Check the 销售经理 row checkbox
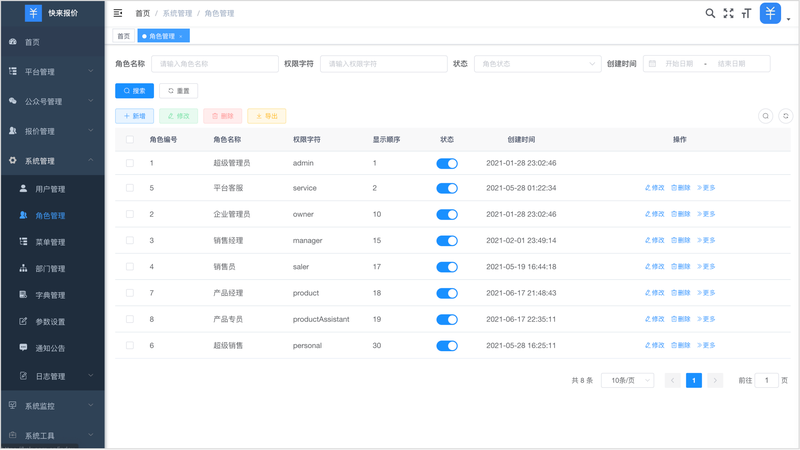The width and height of the screenshot is (800, 450). (x=130, y=240)
